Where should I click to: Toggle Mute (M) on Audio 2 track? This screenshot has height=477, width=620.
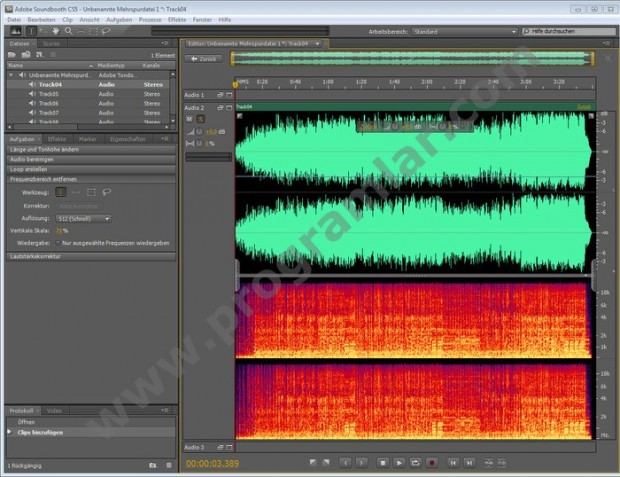189,119
